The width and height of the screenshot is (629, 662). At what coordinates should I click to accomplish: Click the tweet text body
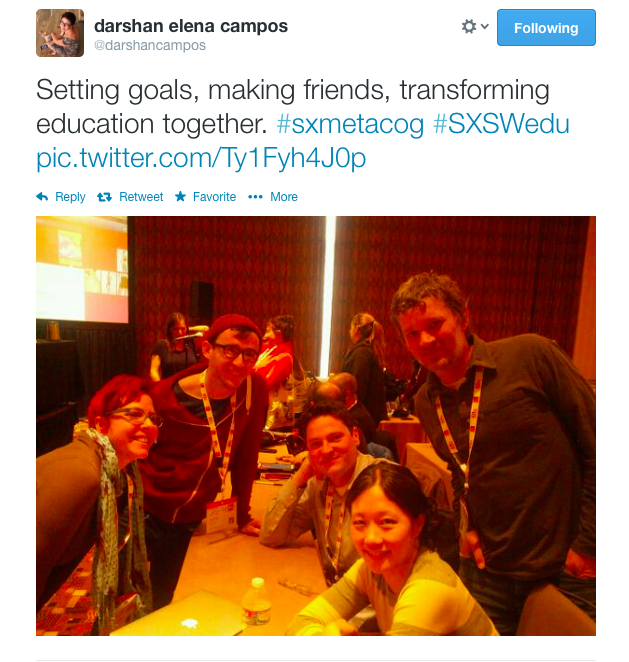303,124
